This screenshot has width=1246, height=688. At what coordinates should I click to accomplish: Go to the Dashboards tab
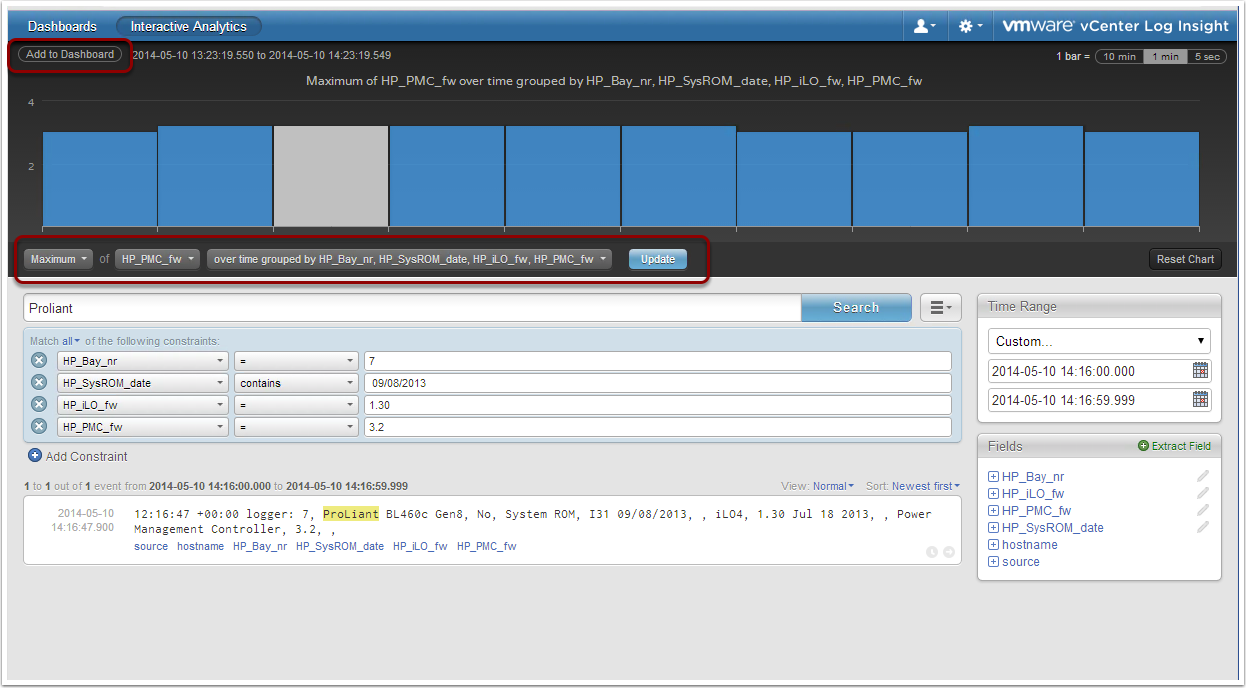[x=62, y=26]
